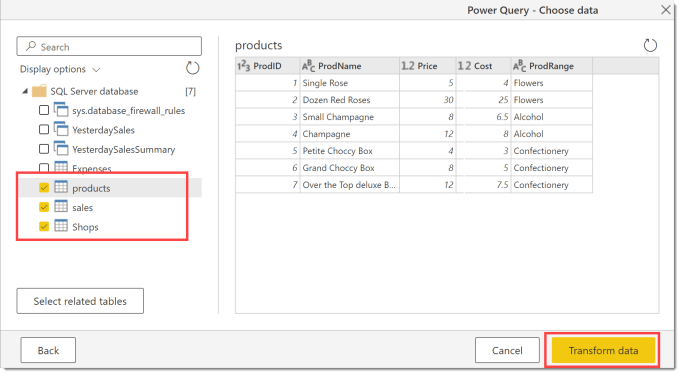The image size is (680, 374).
Task: Click the ProdRange column header
Action: point(552,66)
